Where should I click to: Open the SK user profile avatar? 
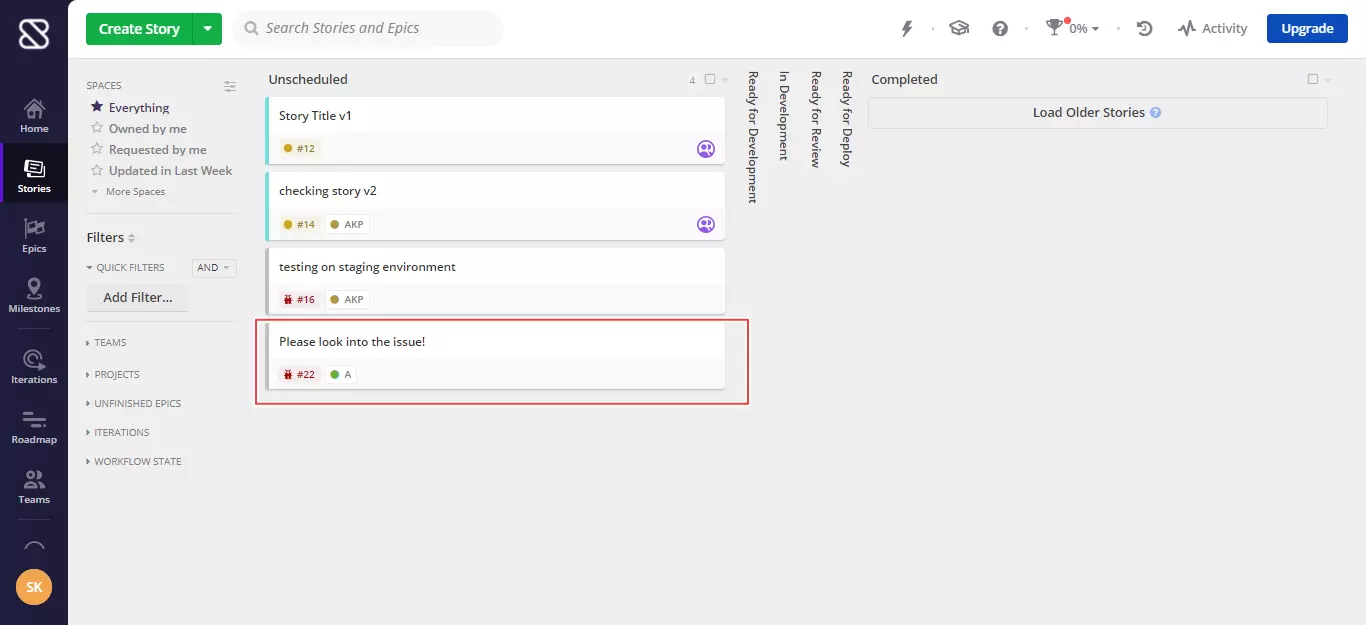tap(34, 587)
